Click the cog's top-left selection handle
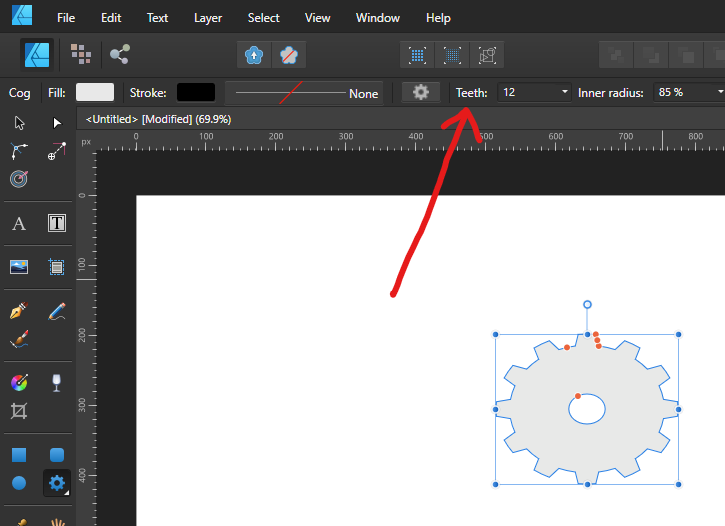The image size is (725, 526). pos(495,334)
